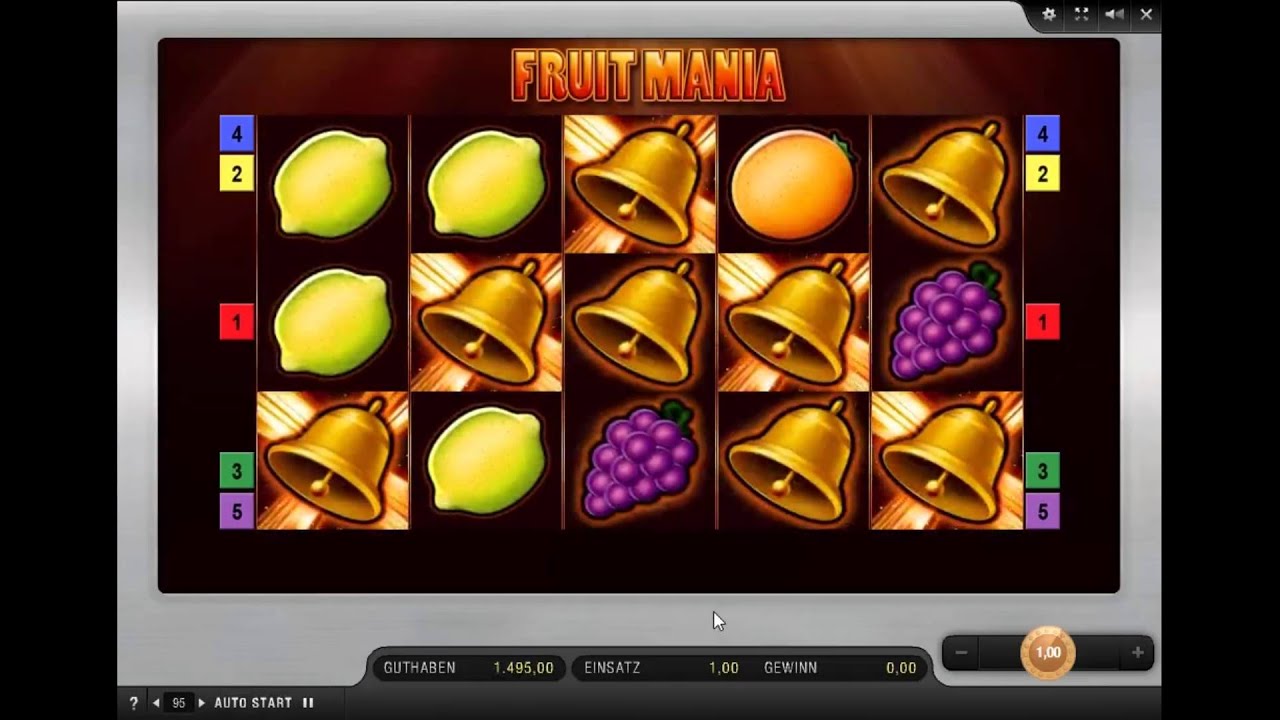Select payline 1 red marker on right
This screenshot has height=720, width=1280.
[1042, 322]
